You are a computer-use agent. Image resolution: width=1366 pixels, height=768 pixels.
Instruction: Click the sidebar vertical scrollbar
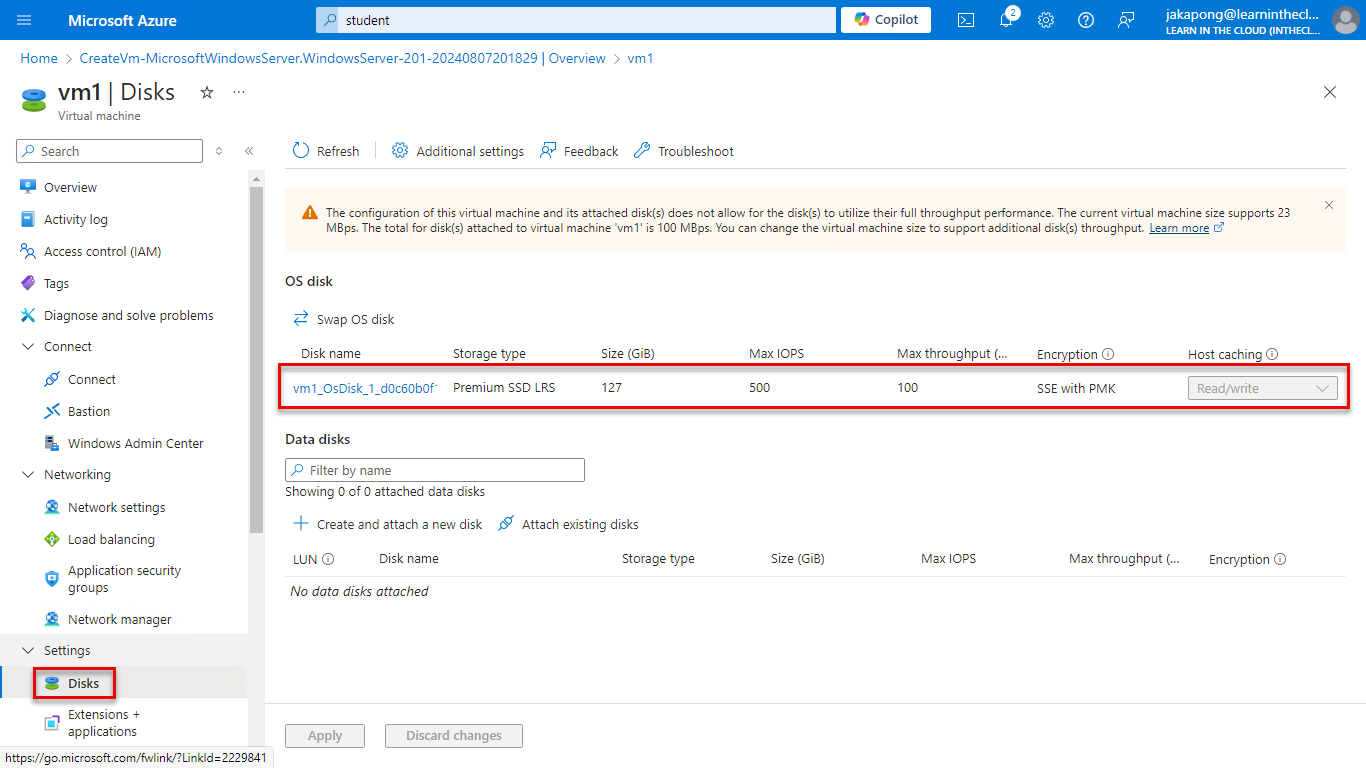click(256, 360)
